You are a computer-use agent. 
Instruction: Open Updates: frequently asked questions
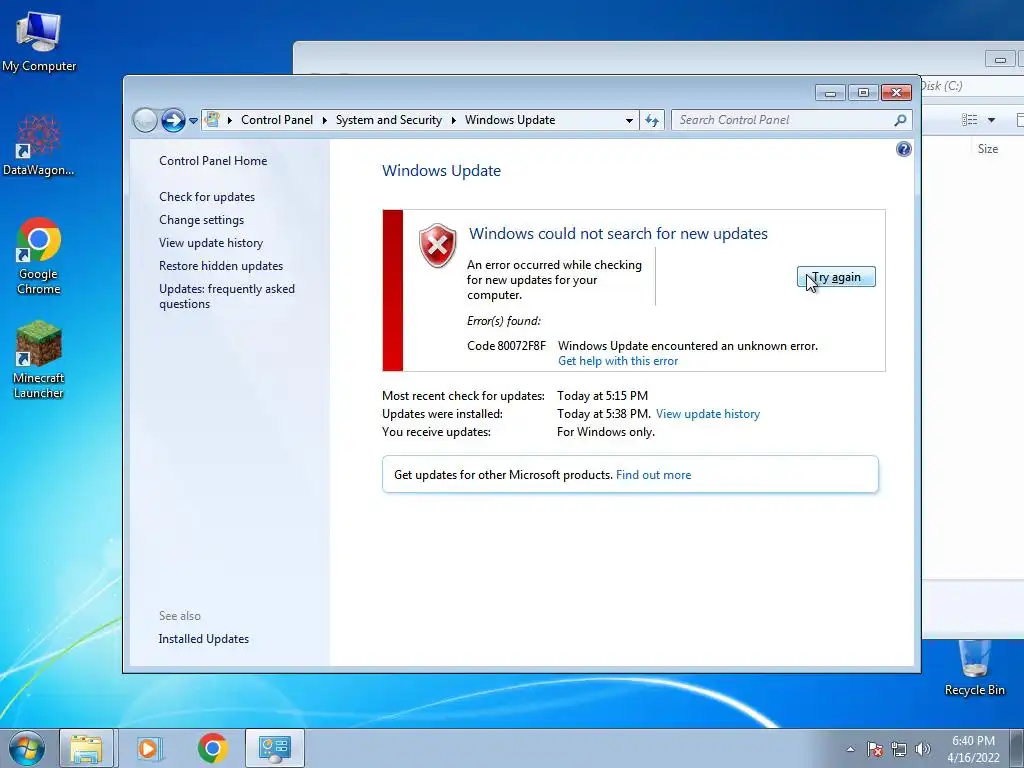pyautogui.click(x=227, y=296)
